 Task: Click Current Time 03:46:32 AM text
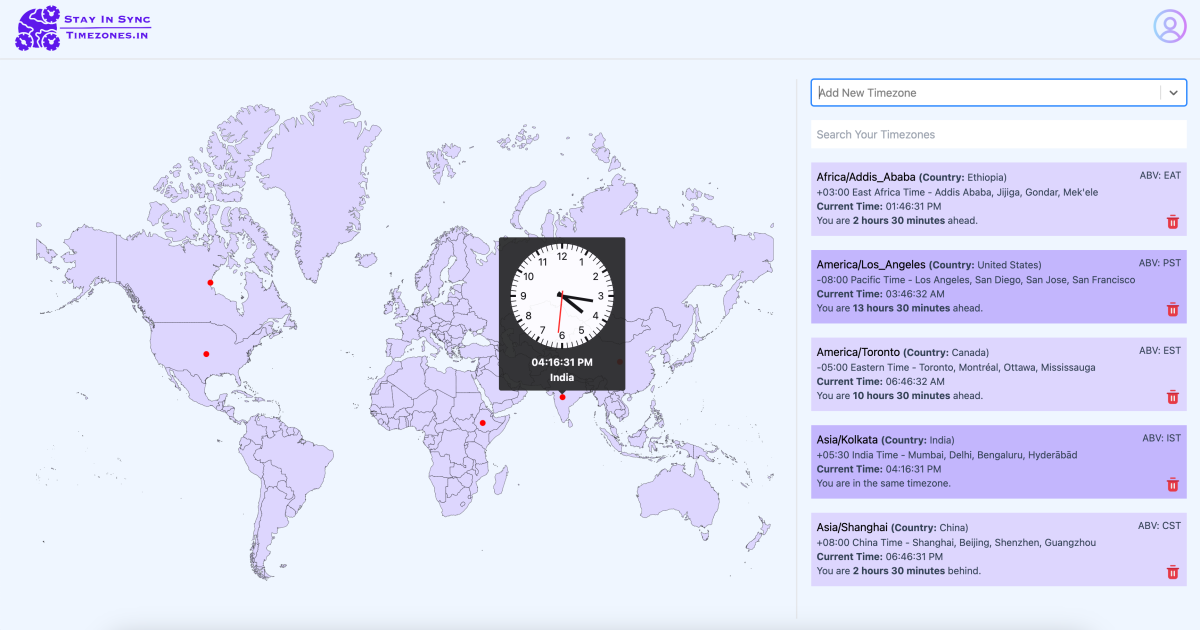[881, 294]
